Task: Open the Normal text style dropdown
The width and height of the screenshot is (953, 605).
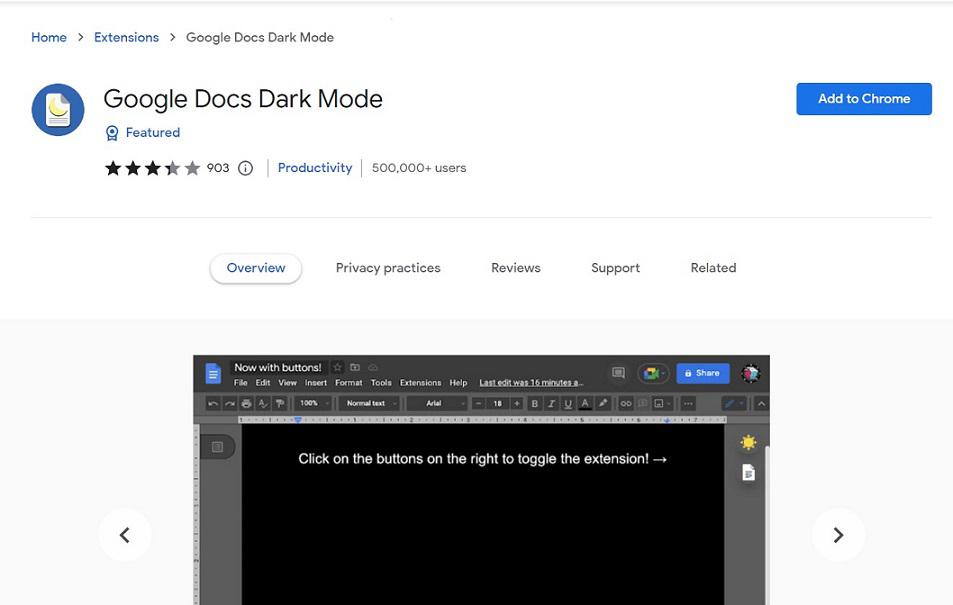Action: tap(369, 403)
